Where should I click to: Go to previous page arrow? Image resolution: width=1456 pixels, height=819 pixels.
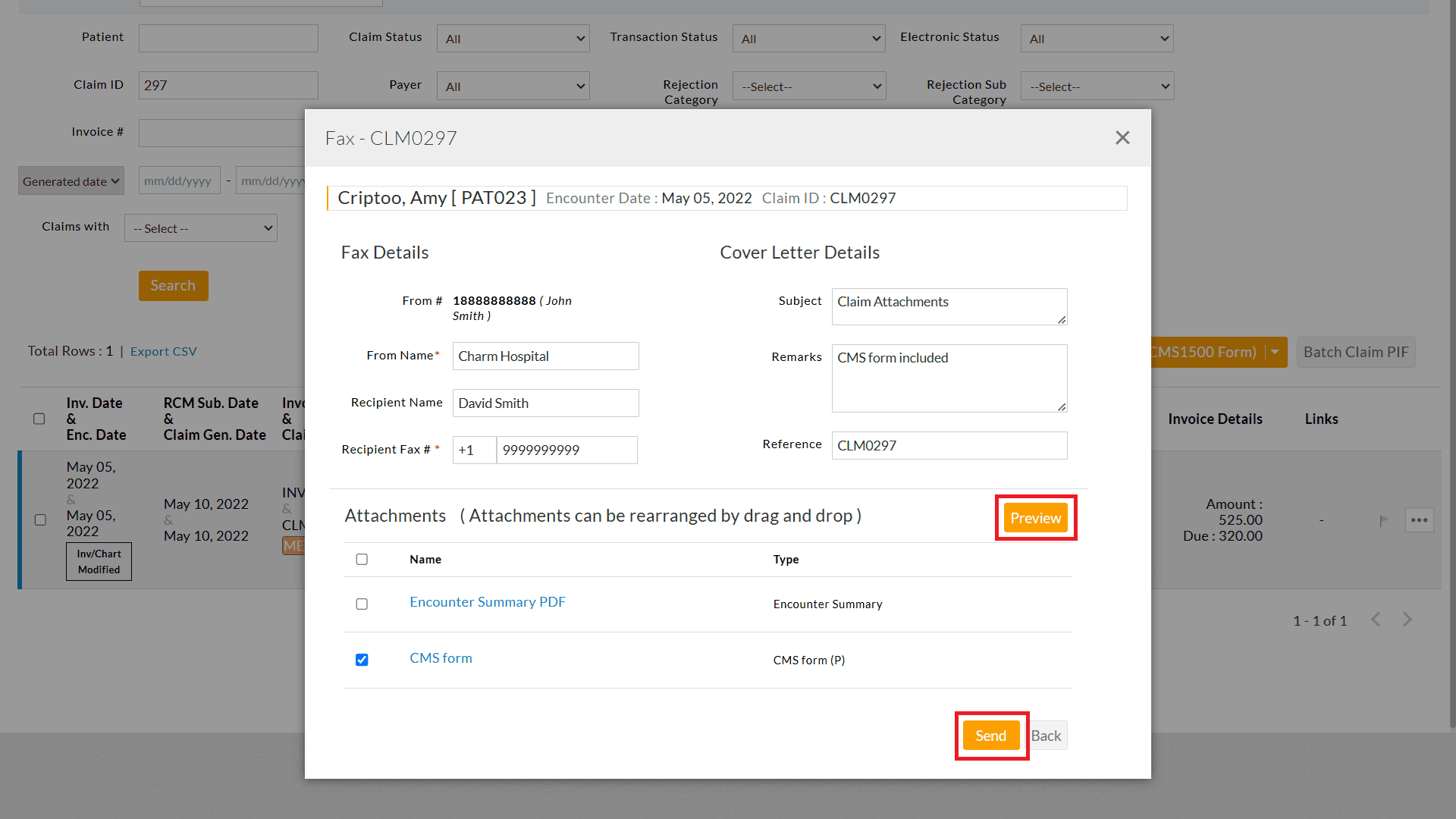click(1376, 620)
